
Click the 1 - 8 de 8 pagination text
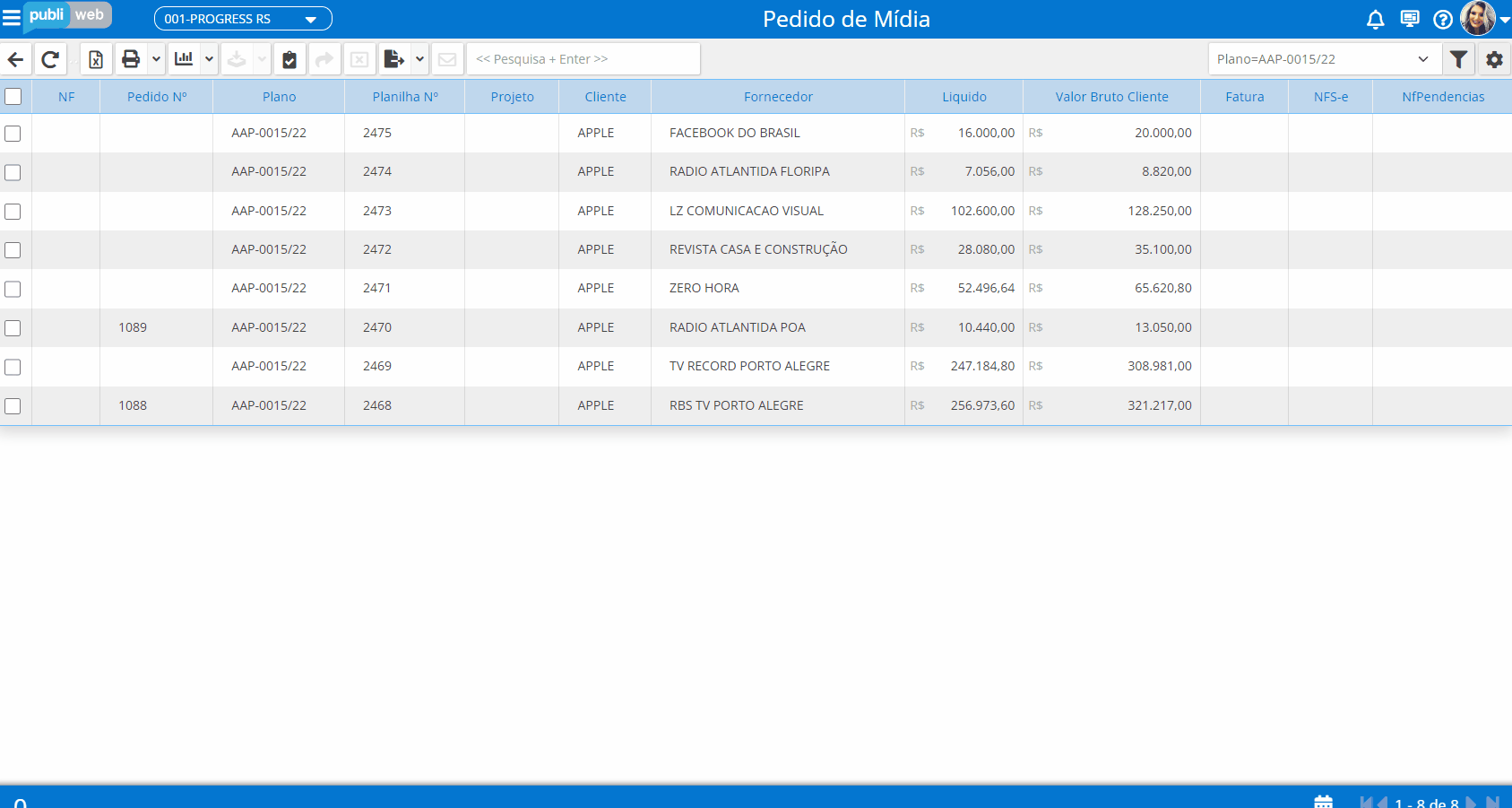(x=1427, y=803)
